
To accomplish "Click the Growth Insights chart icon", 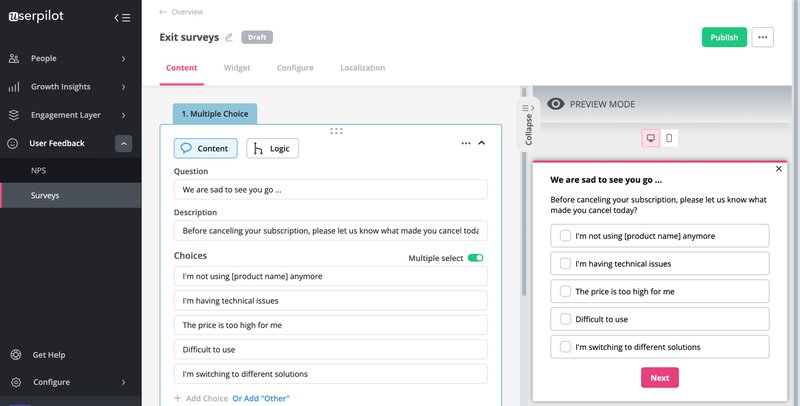I will 14,87.
